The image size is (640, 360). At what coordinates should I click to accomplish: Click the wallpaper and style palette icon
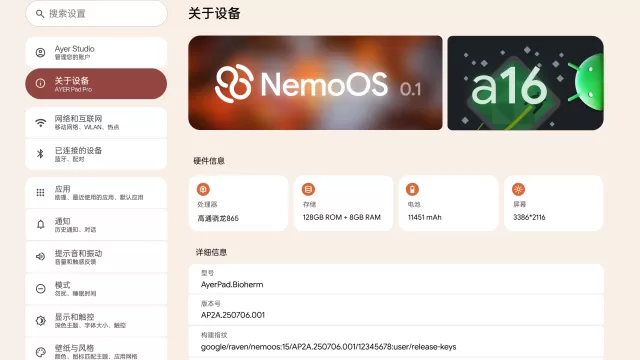[40, 352]
